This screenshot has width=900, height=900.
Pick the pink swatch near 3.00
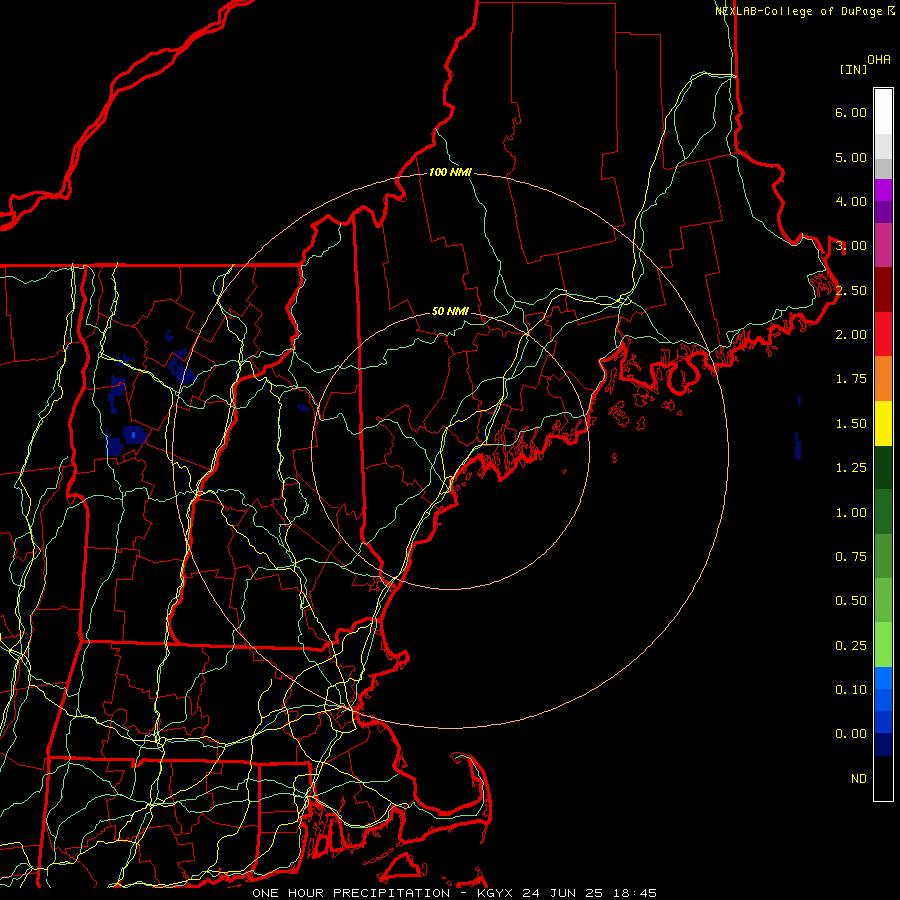pos(883,245)
